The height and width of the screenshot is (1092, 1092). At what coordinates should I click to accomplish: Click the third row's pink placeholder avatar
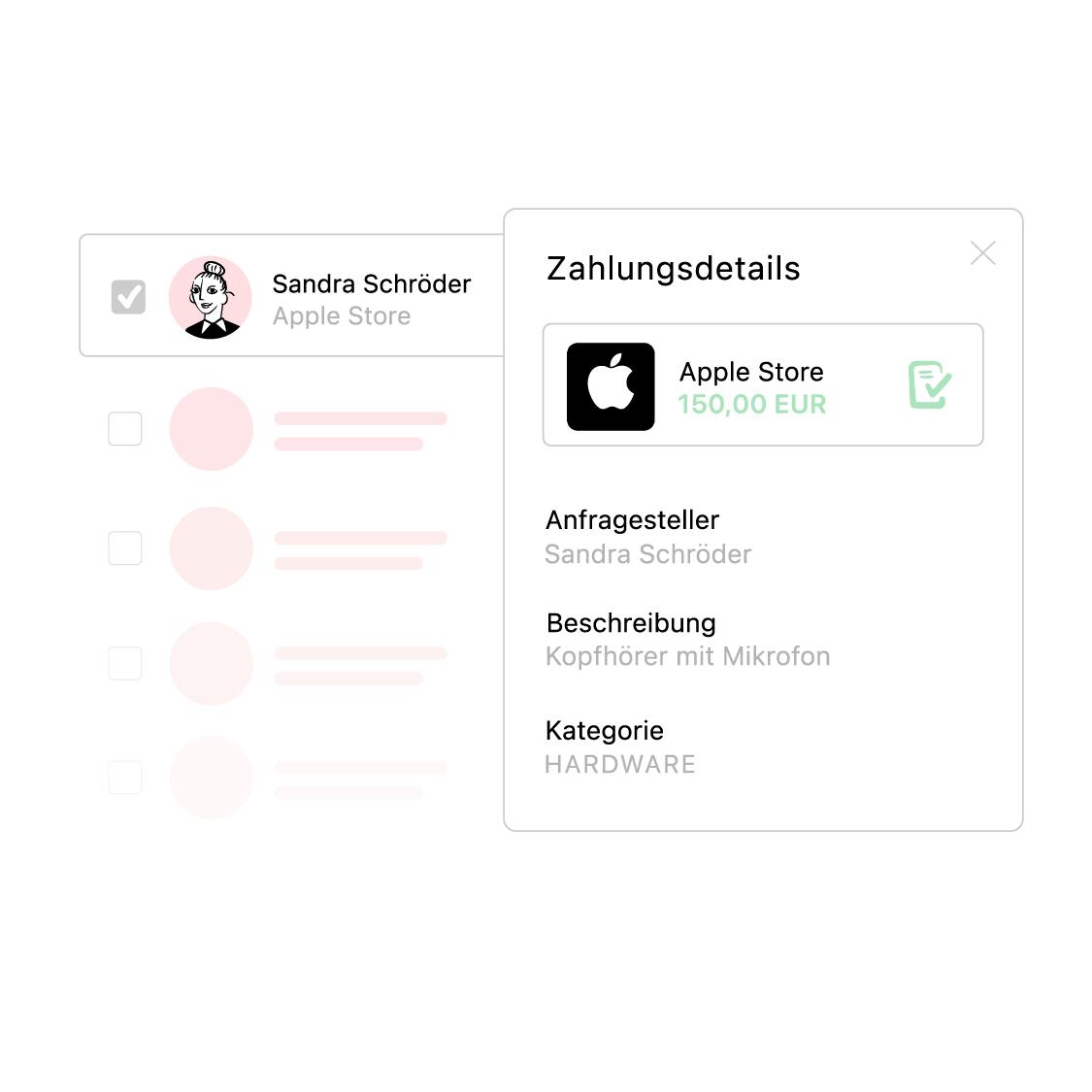(x=211, y=548)
